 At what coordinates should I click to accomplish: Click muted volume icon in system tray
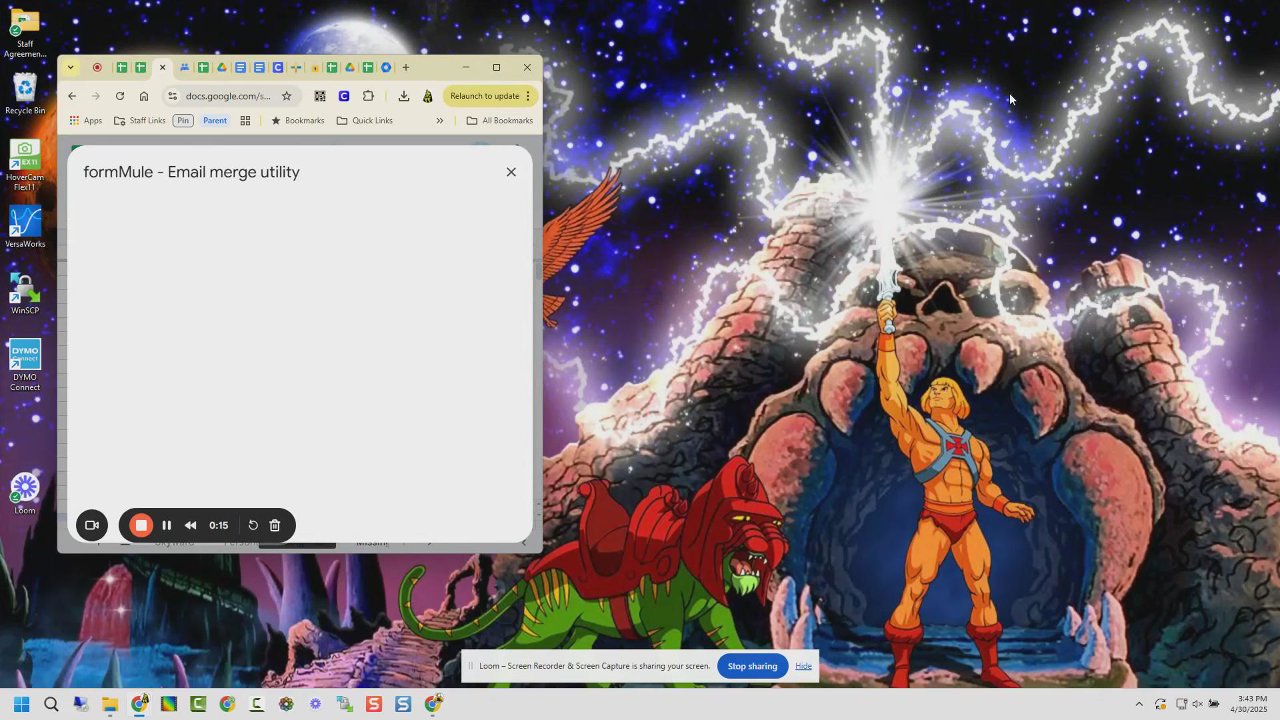1197,704
